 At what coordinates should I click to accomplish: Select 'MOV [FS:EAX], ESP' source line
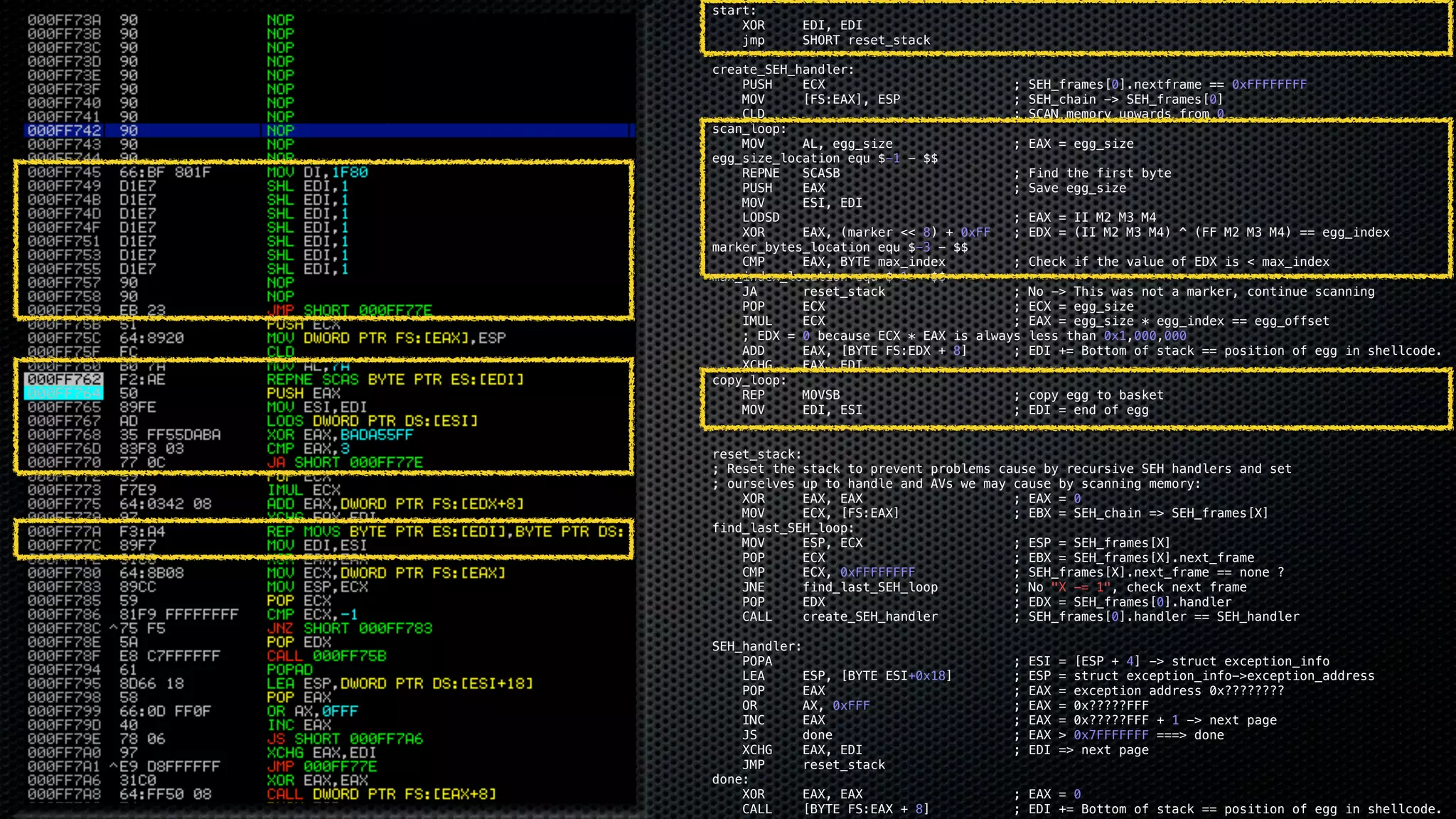[821, 100]
